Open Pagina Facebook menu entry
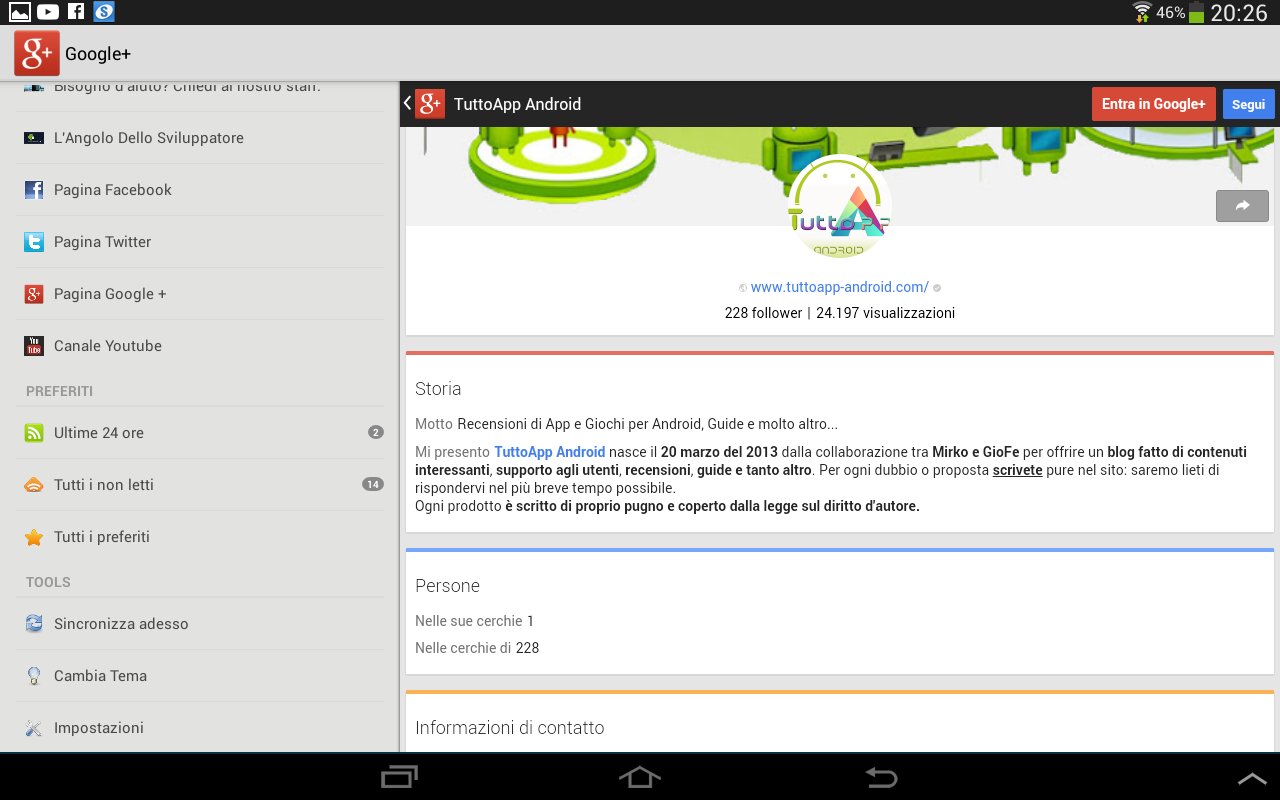1280x800 pixels. point(200,190)
